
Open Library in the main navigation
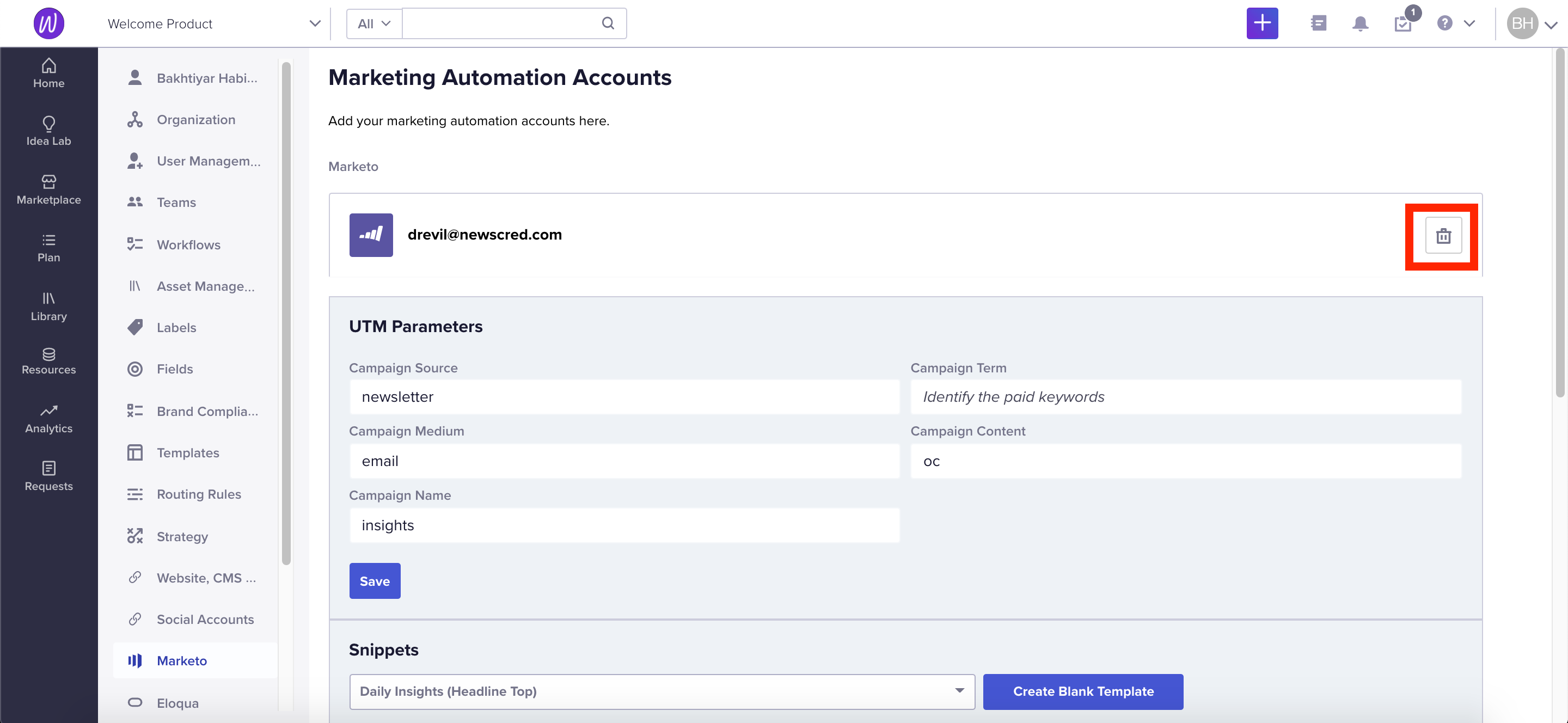click(48, 306)
